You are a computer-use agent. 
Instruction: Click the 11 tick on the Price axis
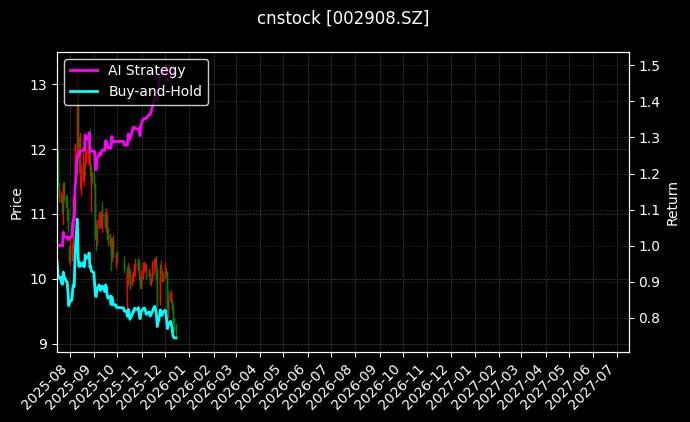40,214
